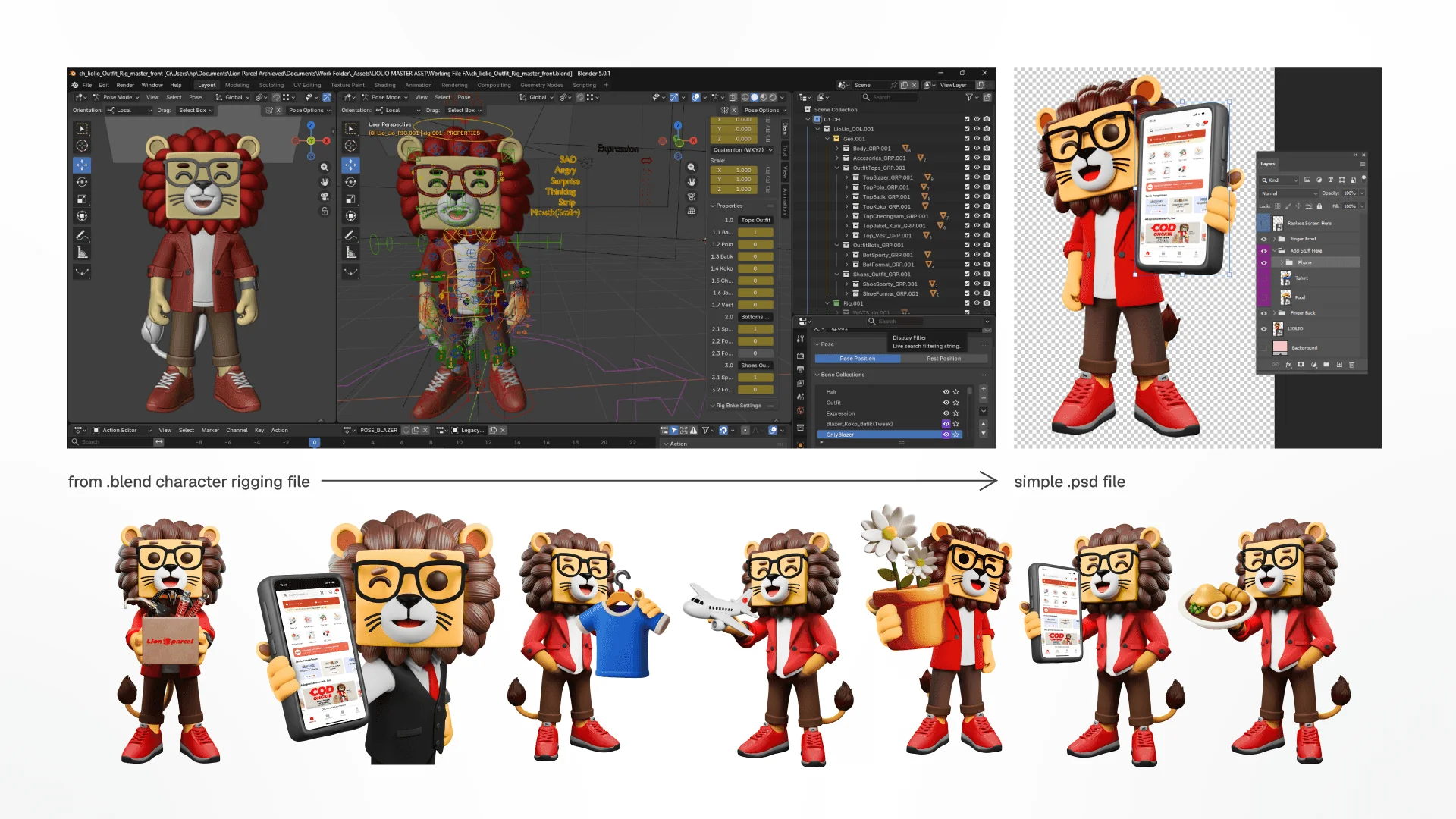Choose the Measure tool in right Blender viewport
1456x819 pixels.
coord(350,253)
